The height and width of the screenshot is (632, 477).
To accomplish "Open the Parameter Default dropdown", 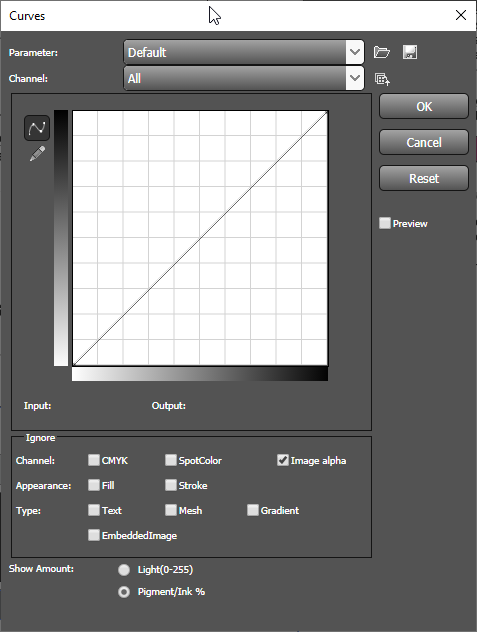I will pos(244,52).
